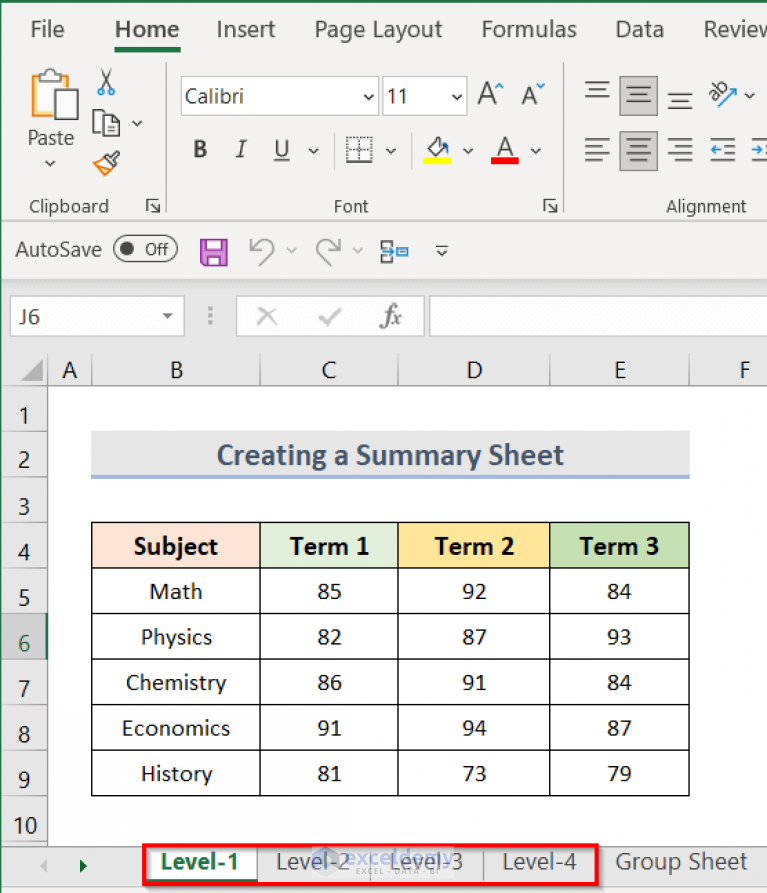The width and height of the screenshot is (767, 893).
Task: Click the Insert Function fx icon
Action: click(391, 317)
